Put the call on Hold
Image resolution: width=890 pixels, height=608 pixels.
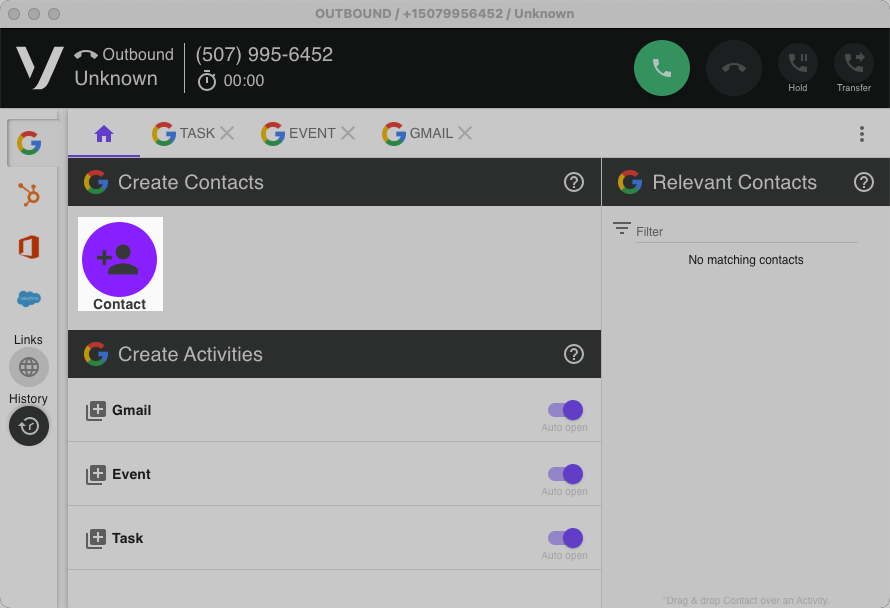tap(797, 64)
